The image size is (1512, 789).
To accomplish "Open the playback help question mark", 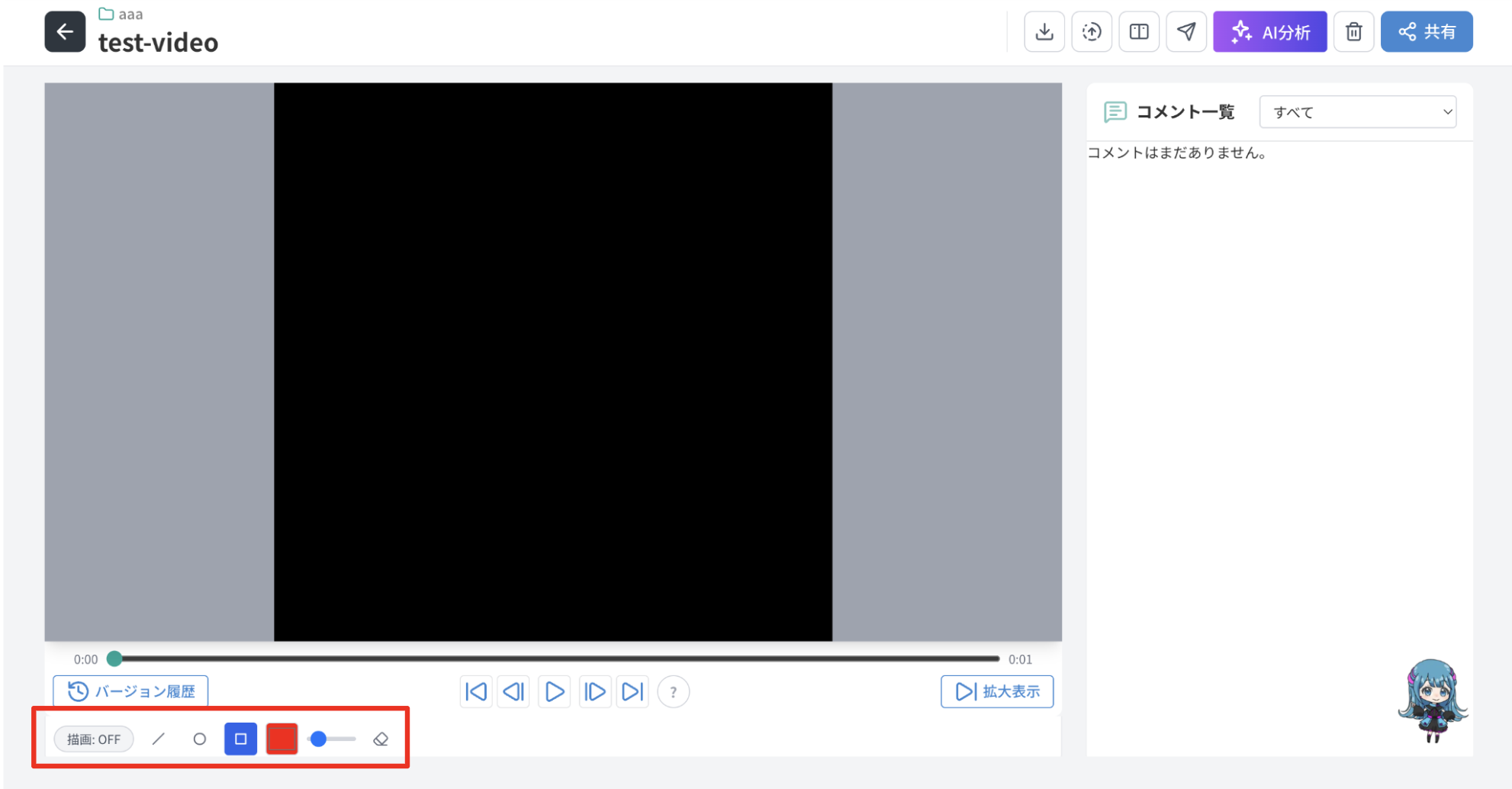I will 673,692.
